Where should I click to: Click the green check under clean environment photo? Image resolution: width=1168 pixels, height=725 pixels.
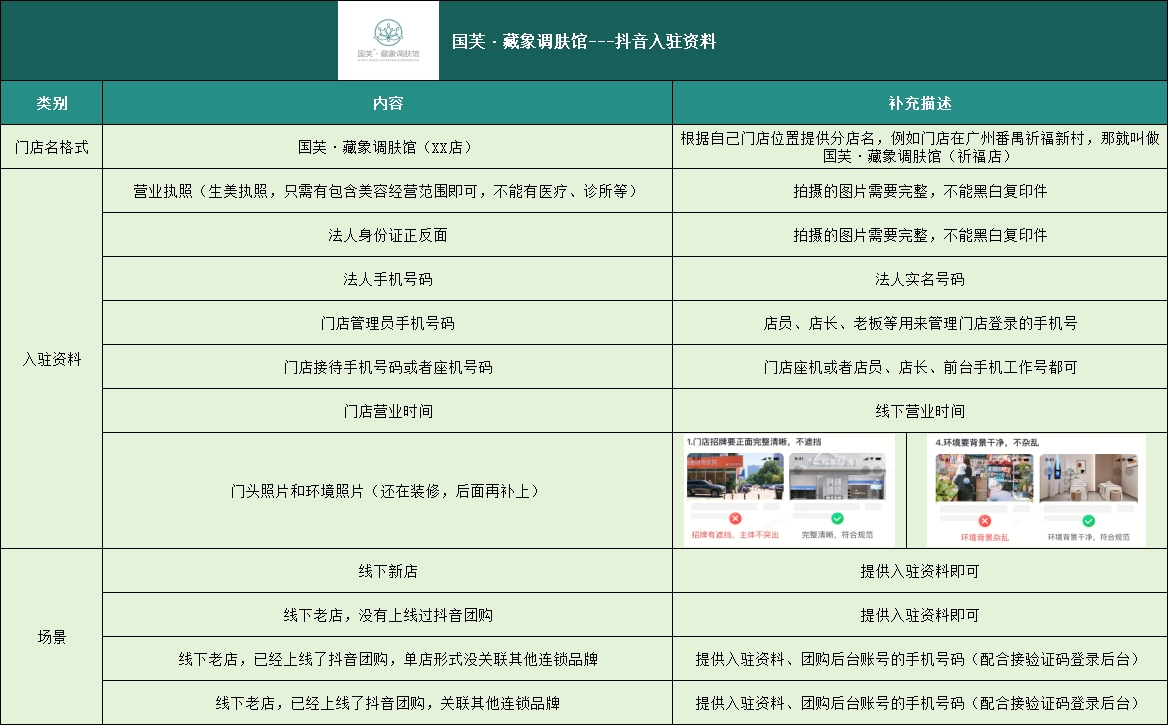pos(1088,521)
